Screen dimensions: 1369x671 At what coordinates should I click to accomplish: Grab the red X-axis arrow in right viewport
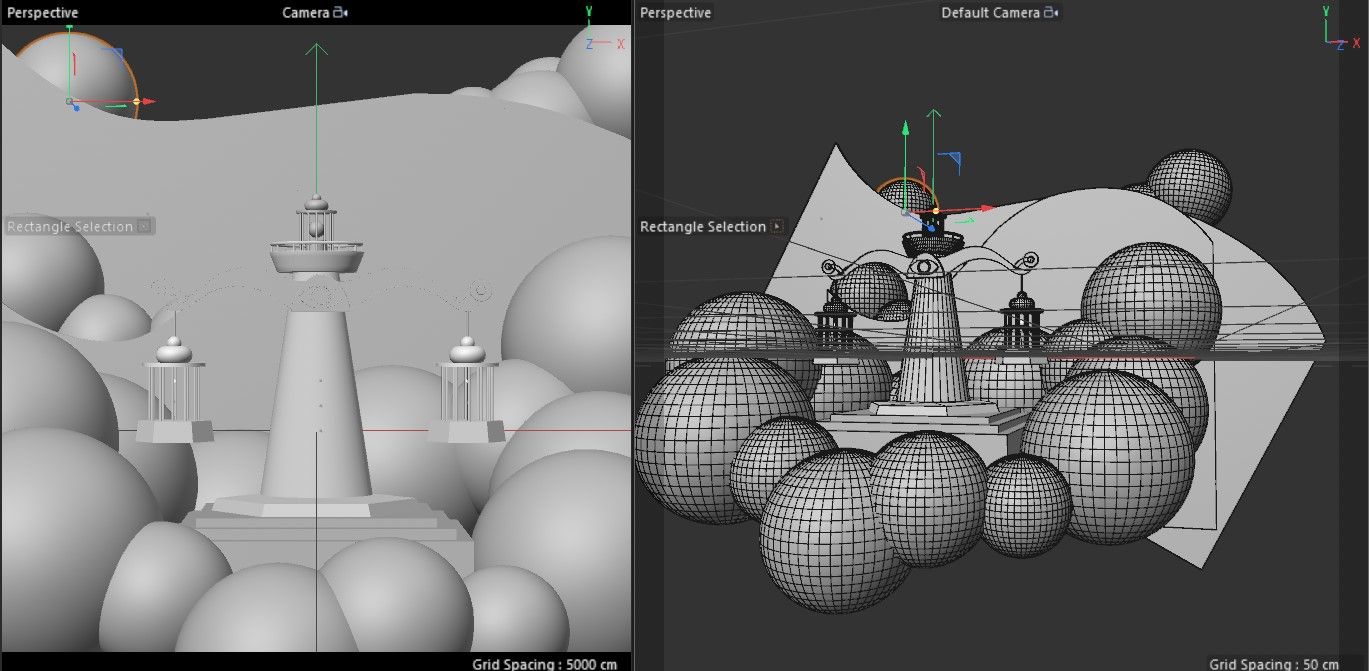[986, 208]
